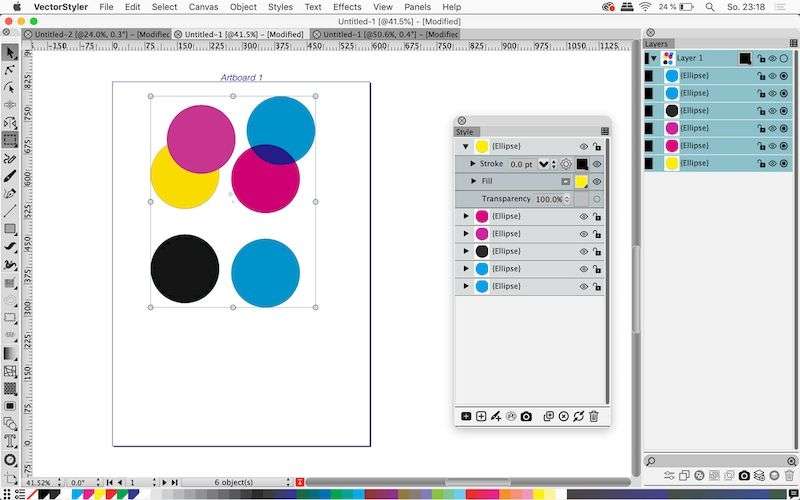
Task: Expand the Fill section triangle
Action: click(x=473, y=181)
